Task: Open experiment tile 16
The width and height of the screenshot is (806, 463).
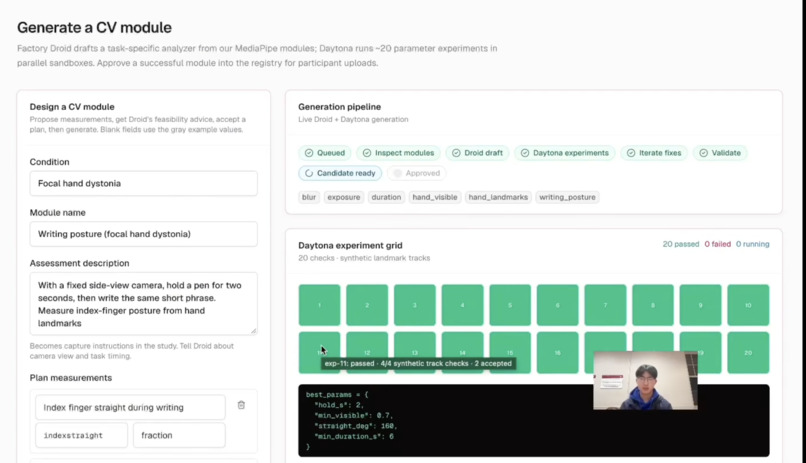Action: [x=558, y=353]
